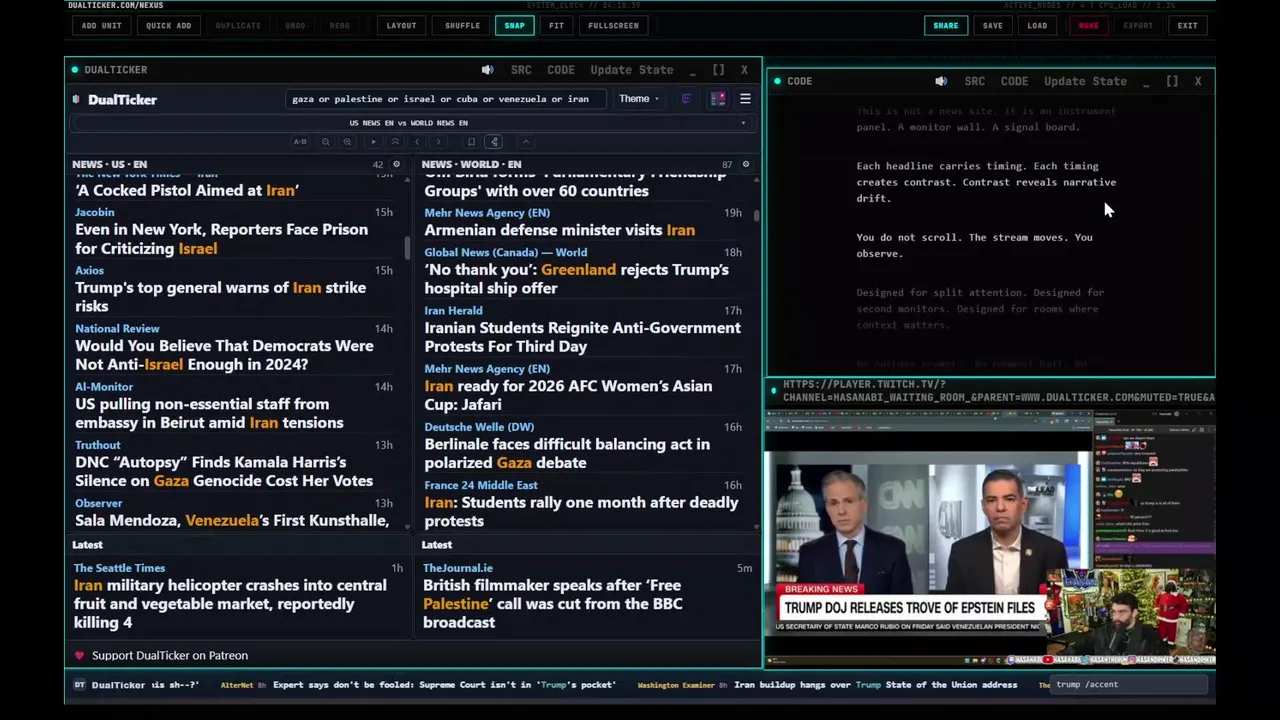Toggle FIT mode in top bar
This screenshot has width=1280, height=720.
pos(556,25)
